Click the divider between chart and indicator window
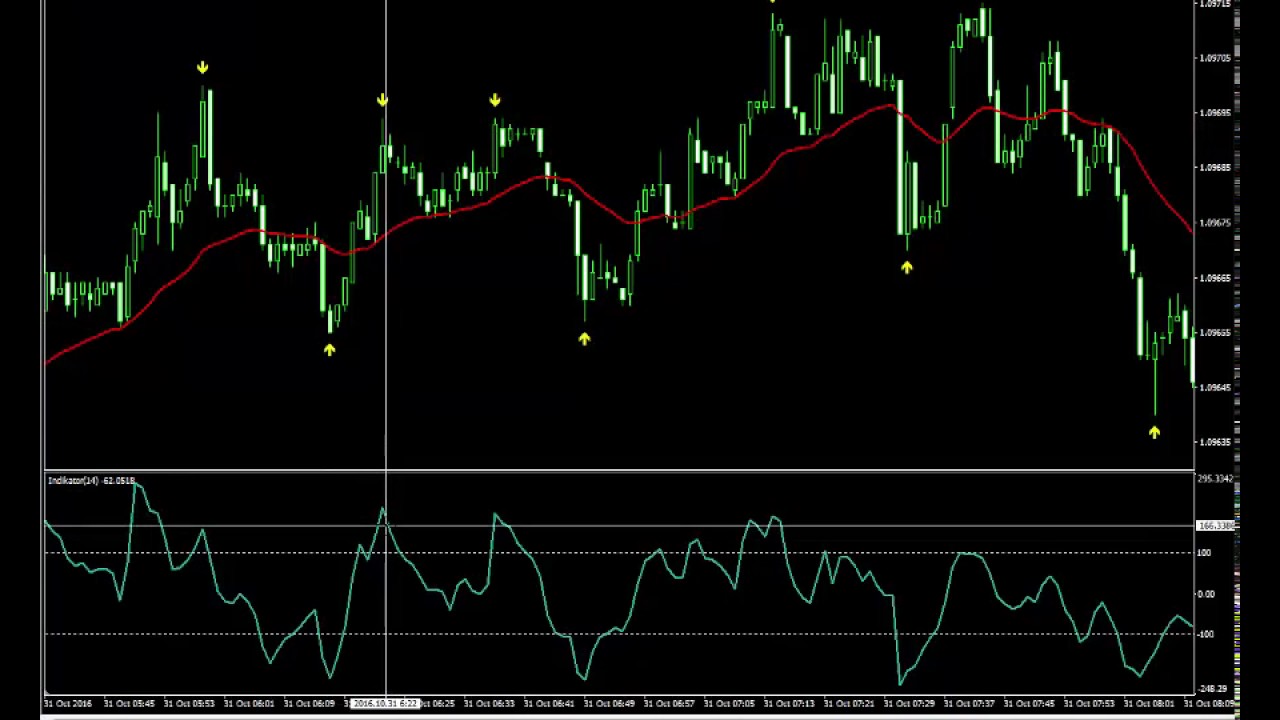Viewport: 1280px width, 720px height. tap(620, 471)
